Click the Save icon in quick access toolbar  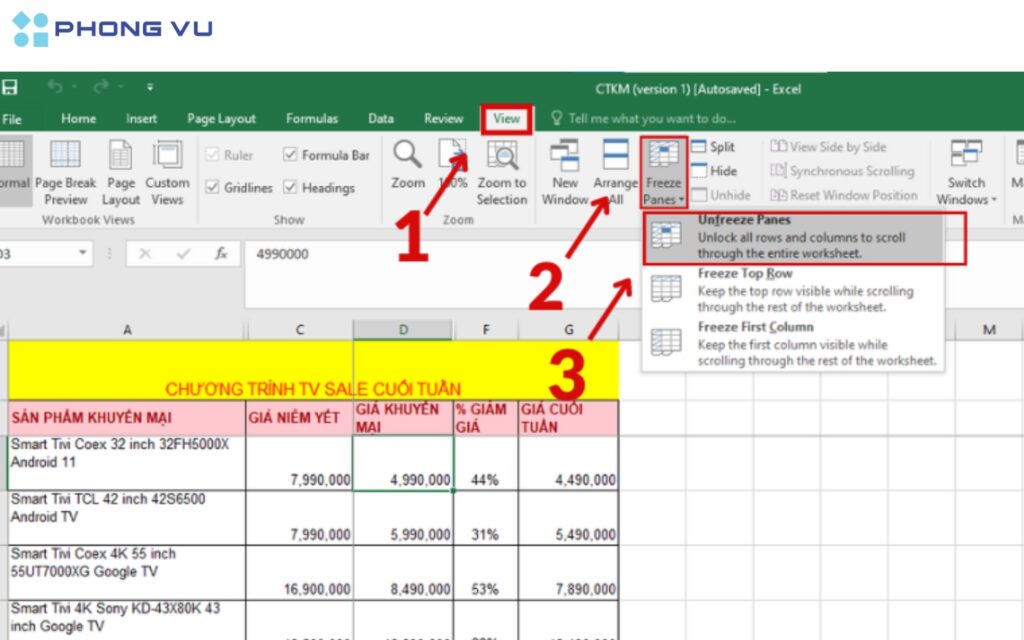[x=10, y=88]
